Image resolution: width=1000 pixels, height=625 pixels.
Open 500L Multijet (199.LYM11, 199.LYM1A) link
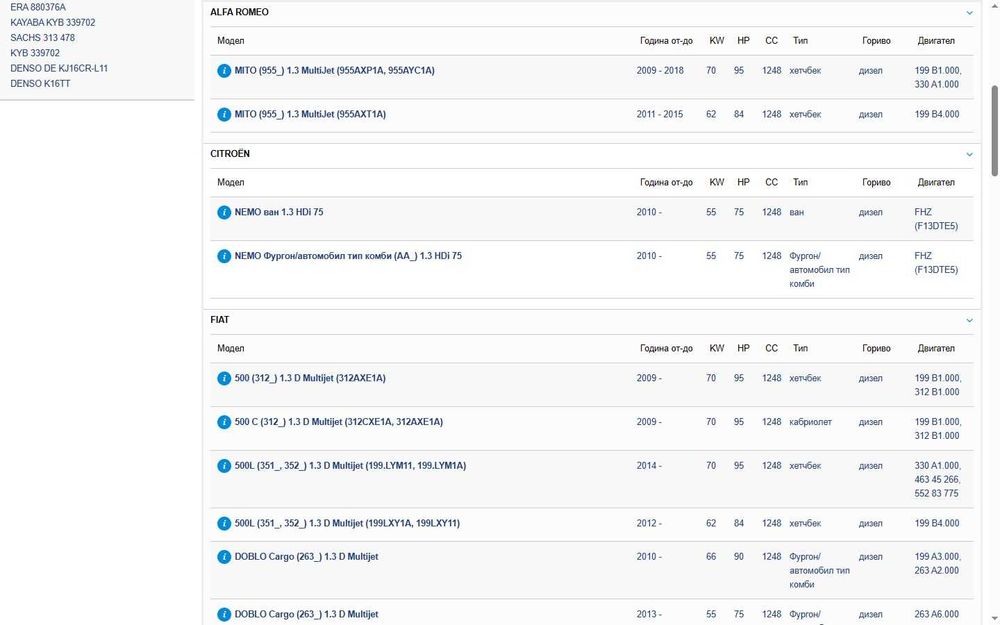click(x=350, y=466)
